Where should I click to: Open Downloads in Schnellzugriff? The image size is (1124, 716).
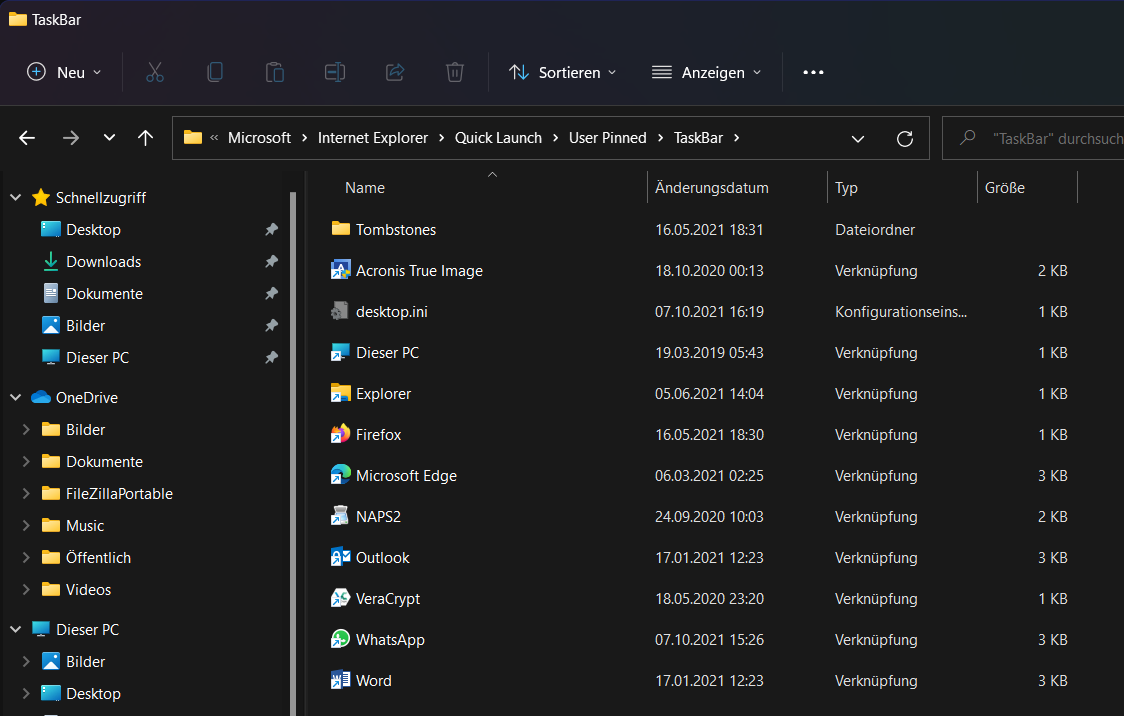coord(103,262)
